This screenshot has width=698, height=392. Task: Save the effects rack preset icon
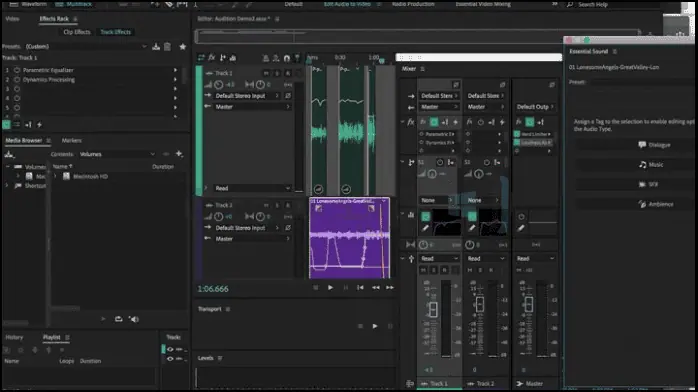(x=156, y=46)
